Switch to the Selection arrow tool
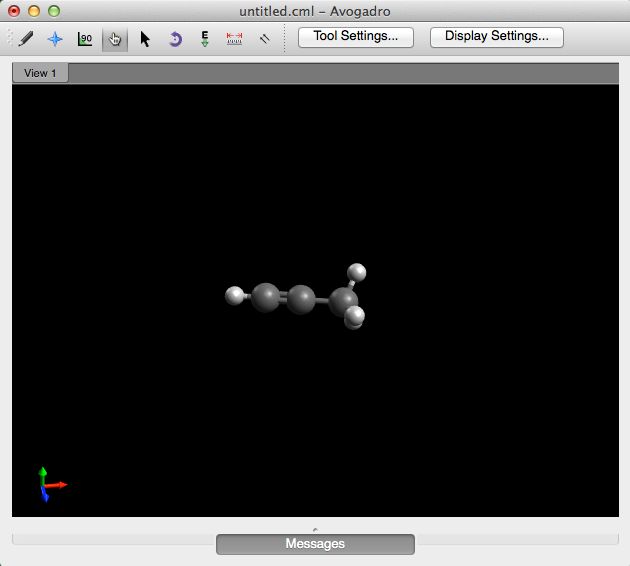 tap(145, 39)
